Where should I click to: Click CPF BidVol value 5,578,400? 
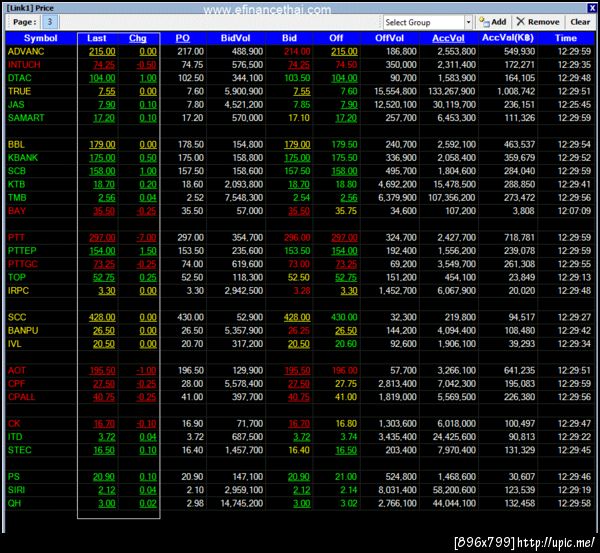244,384
